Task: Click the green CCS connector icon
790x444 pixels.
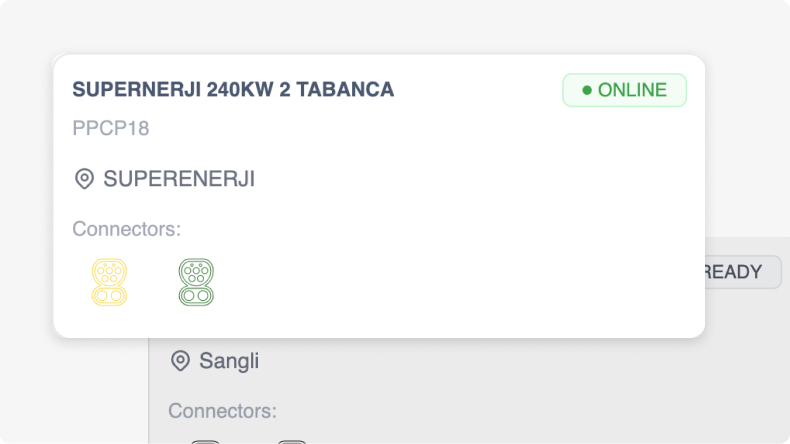Action: click(196, 282)
